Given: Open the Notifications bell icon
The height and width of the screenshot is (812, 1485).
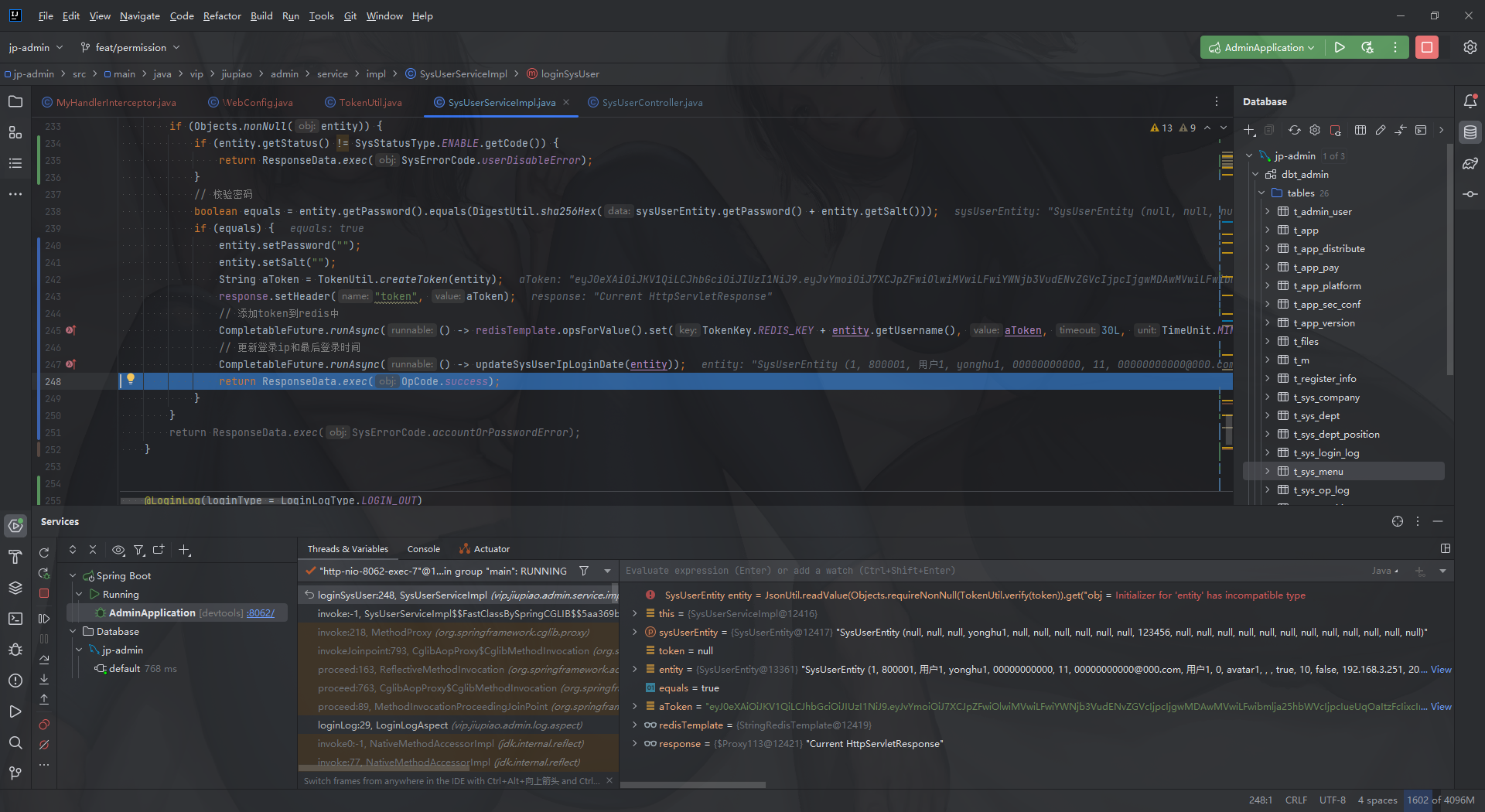Looking at the screenshot, I should click(1470, 101).
